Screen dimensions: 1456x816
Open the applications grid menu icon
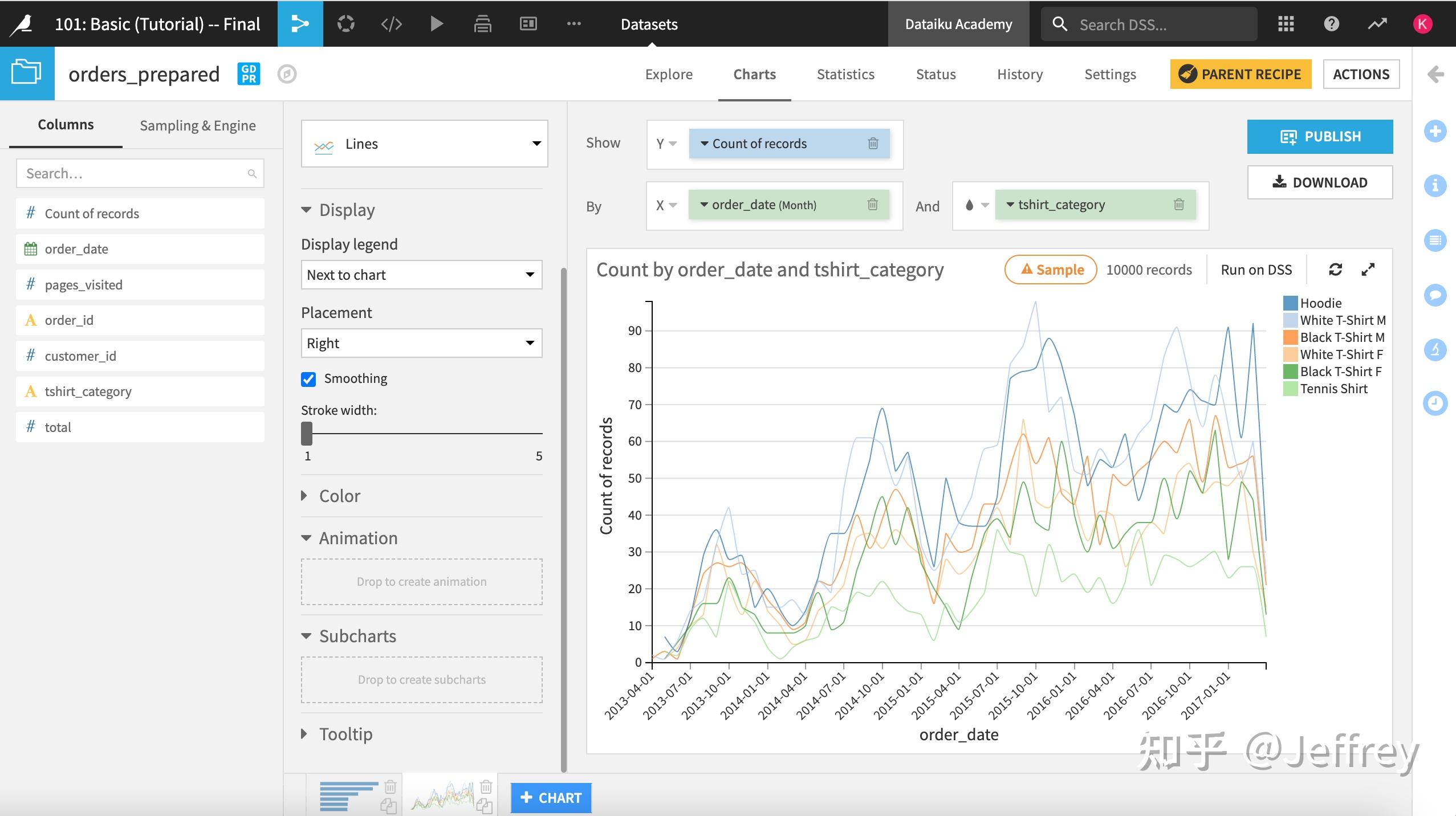coord(1286,23)
